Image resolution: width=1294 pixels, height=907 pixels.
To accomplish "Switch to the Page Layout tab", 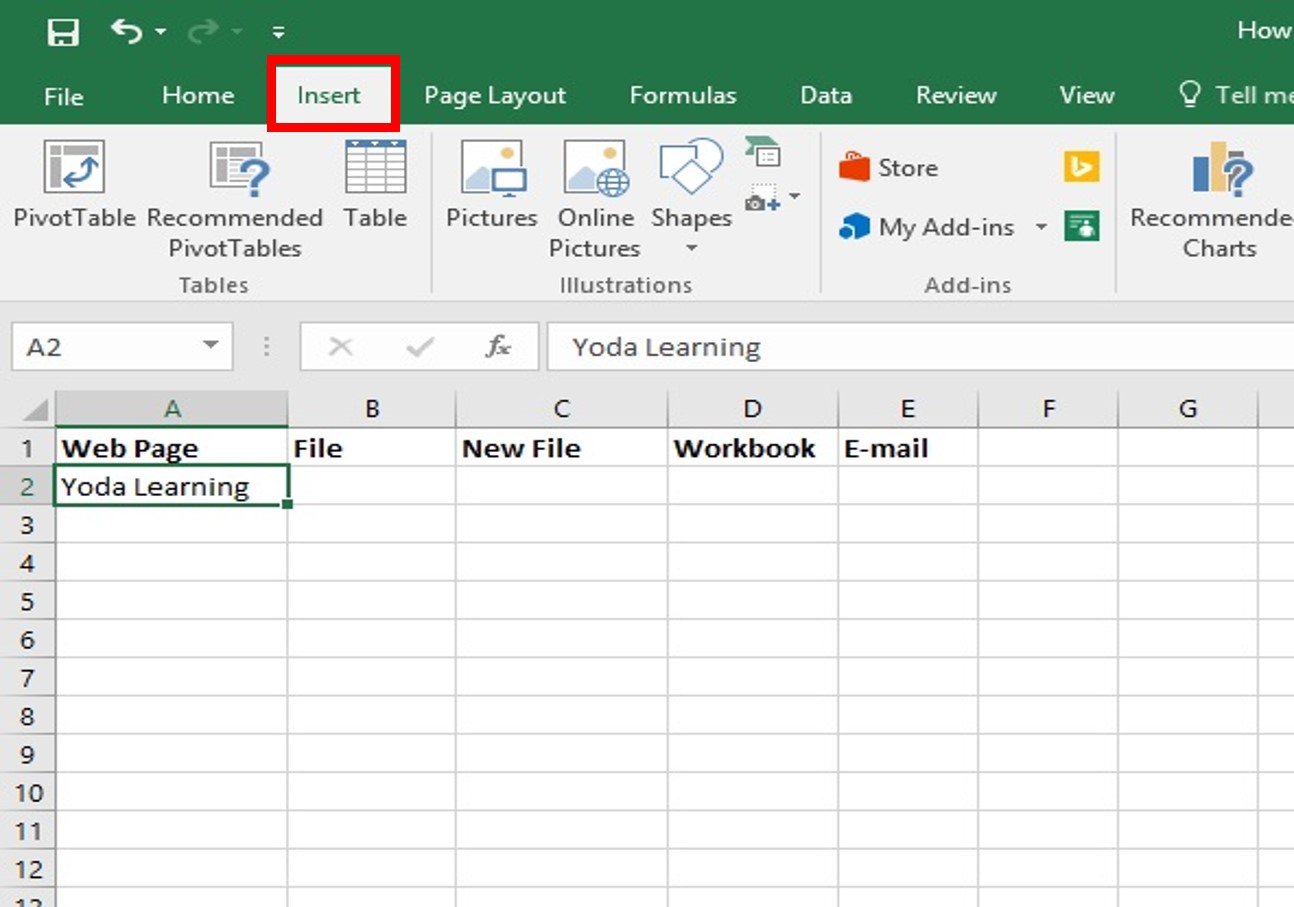I will pos(495,96).
